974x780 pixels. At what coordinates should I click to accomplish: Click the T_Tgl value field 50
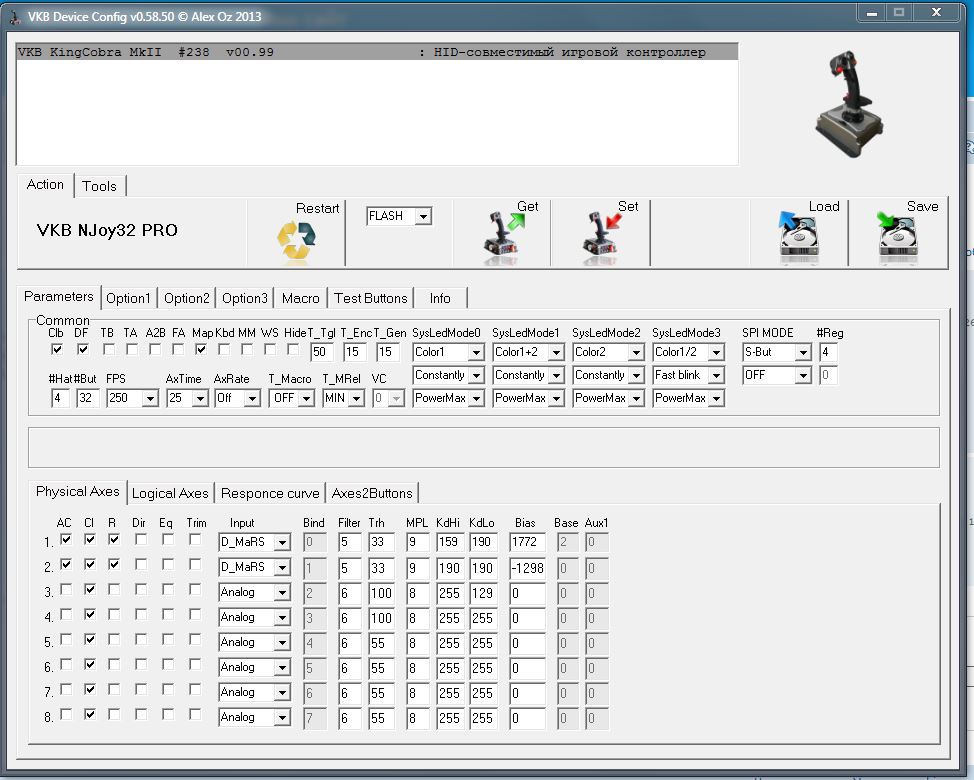click(322, 352)
